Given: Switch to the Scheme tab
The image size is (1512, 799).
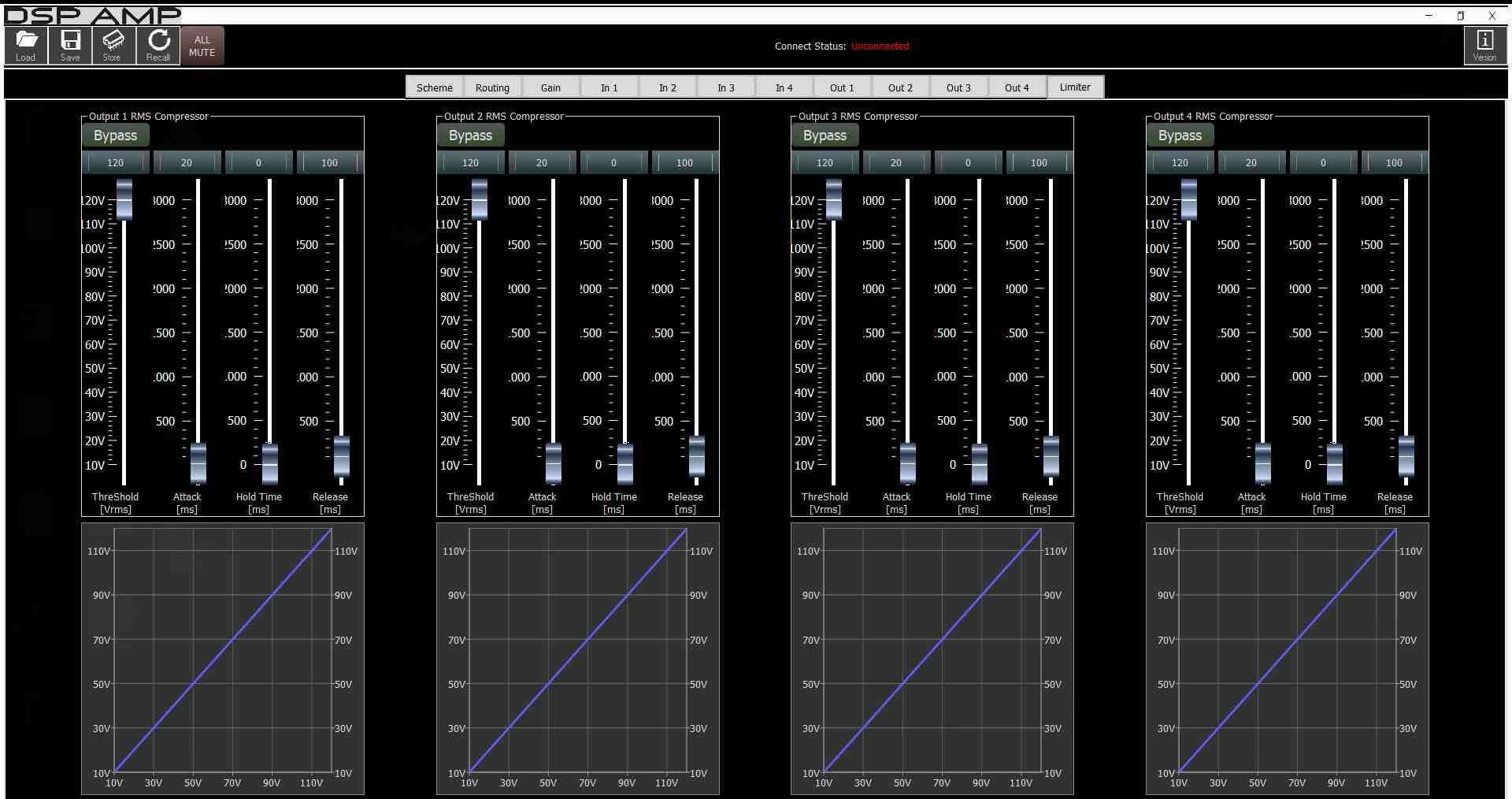Looking at the screenshot, I should click(434, 87).
